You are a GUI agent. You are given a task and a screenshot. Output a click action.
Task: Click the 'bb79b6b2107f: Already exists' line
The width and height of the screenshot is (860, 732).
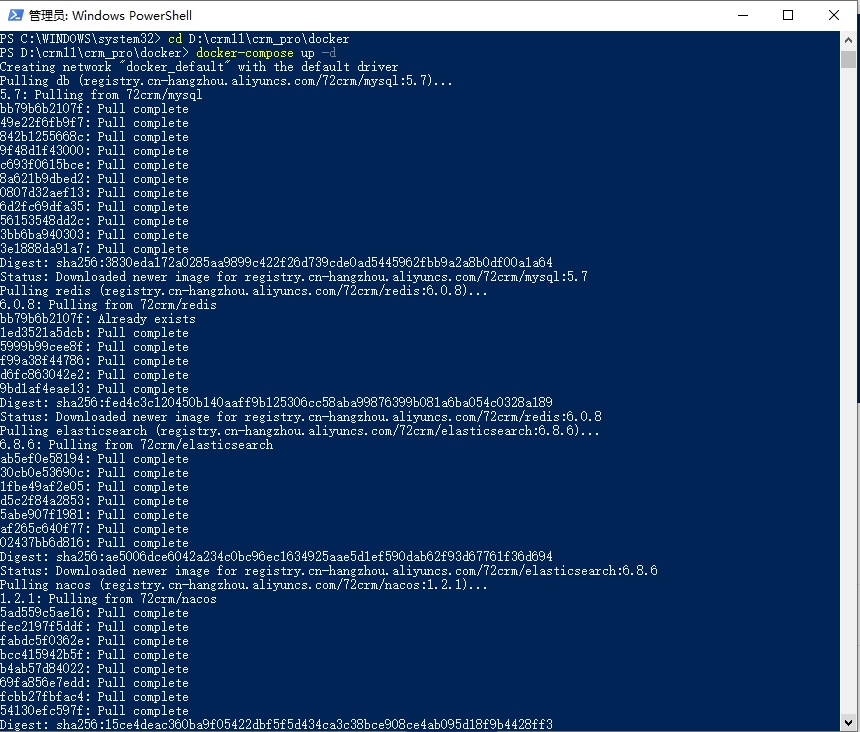[98, 319]
